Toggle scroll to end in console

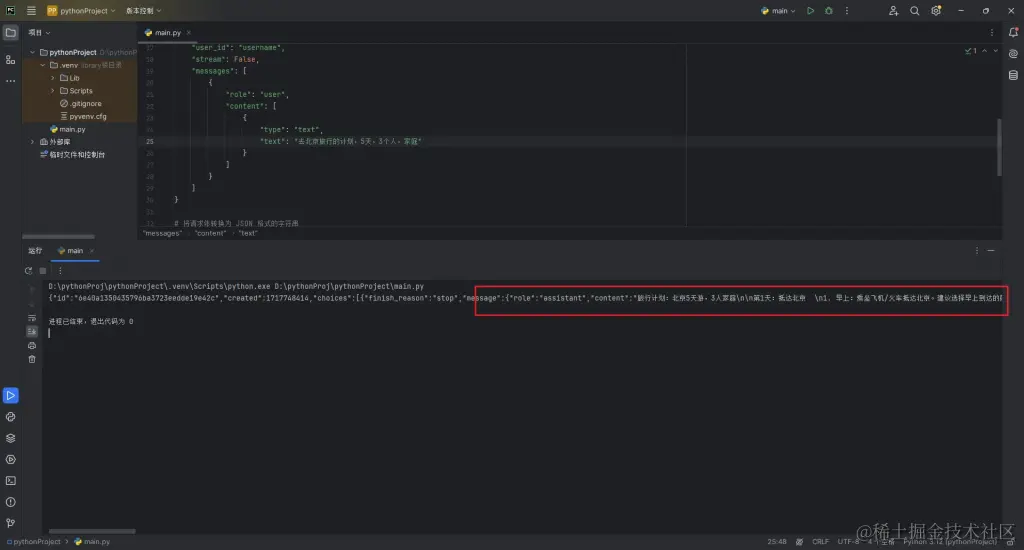pyautogui.click(x=31, y=331)
